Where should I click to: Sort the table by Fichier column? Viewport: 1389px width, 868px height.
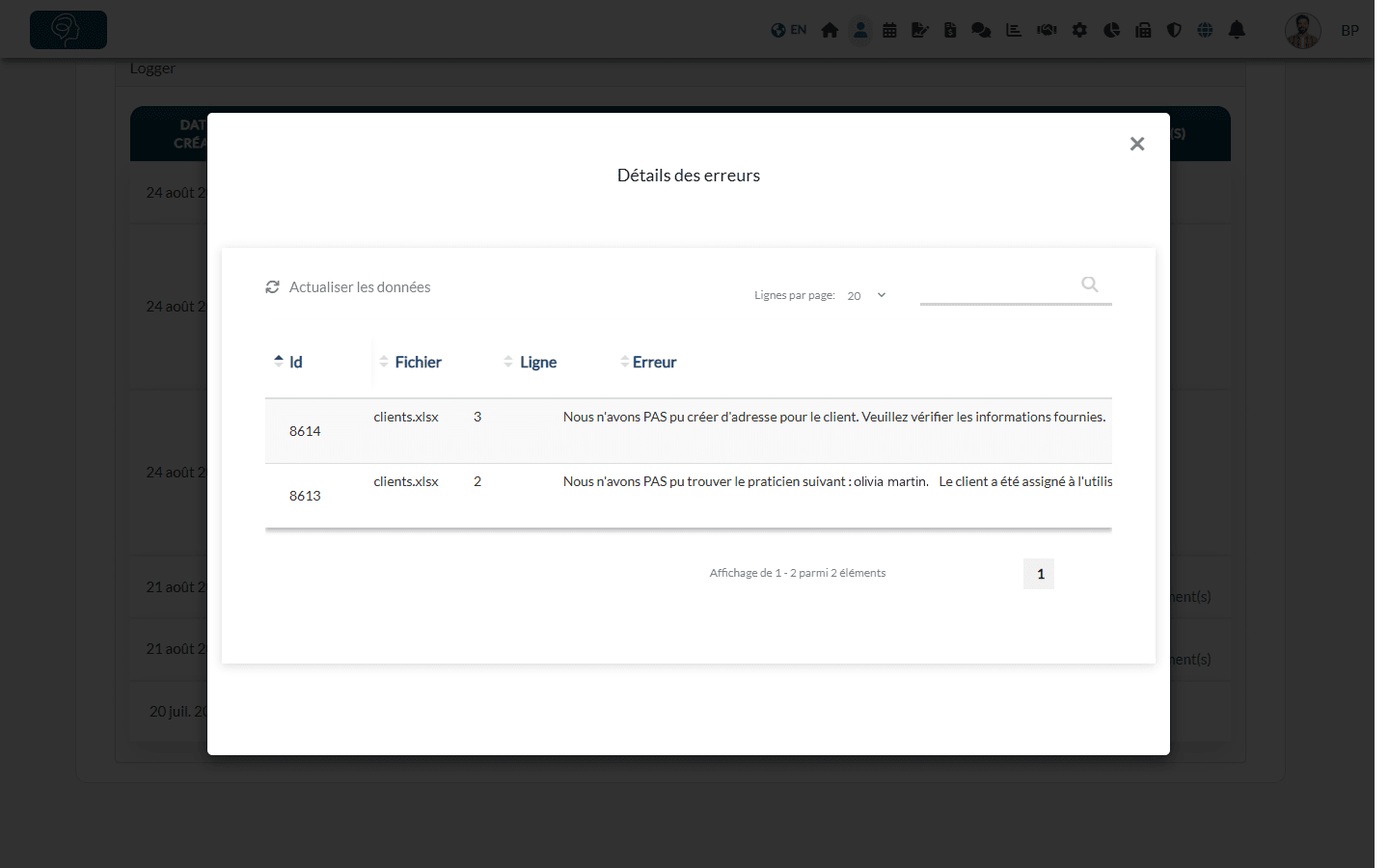(411, 363)
